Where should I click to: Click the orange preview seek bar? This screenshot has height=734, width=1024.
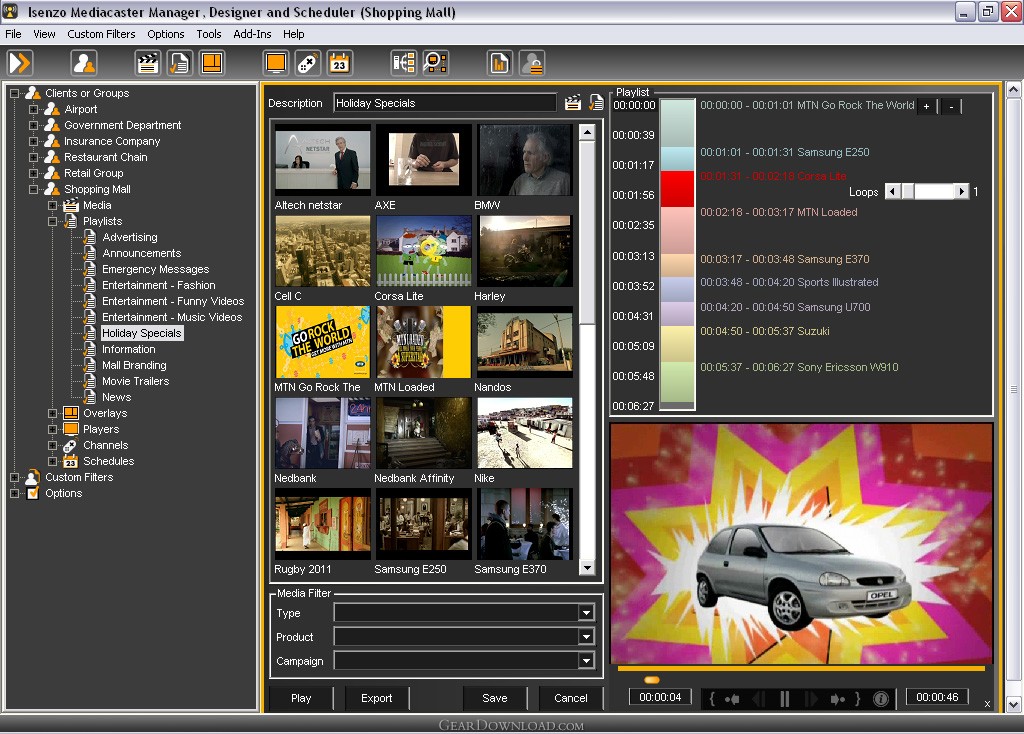pyautogui.click(x=801, y=669)
